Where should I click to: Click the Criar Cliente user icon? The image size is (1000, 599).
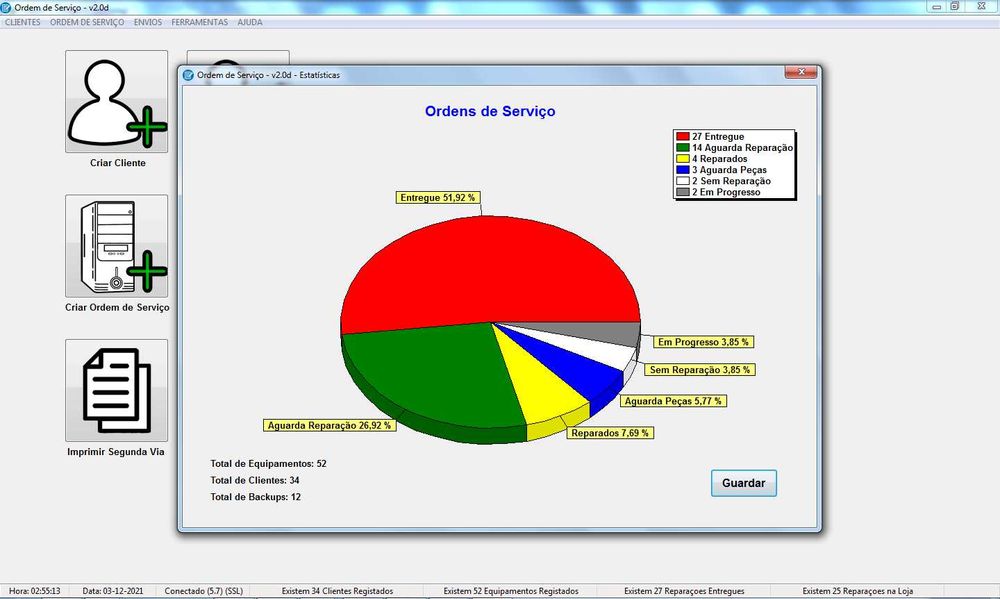[117, 101]
